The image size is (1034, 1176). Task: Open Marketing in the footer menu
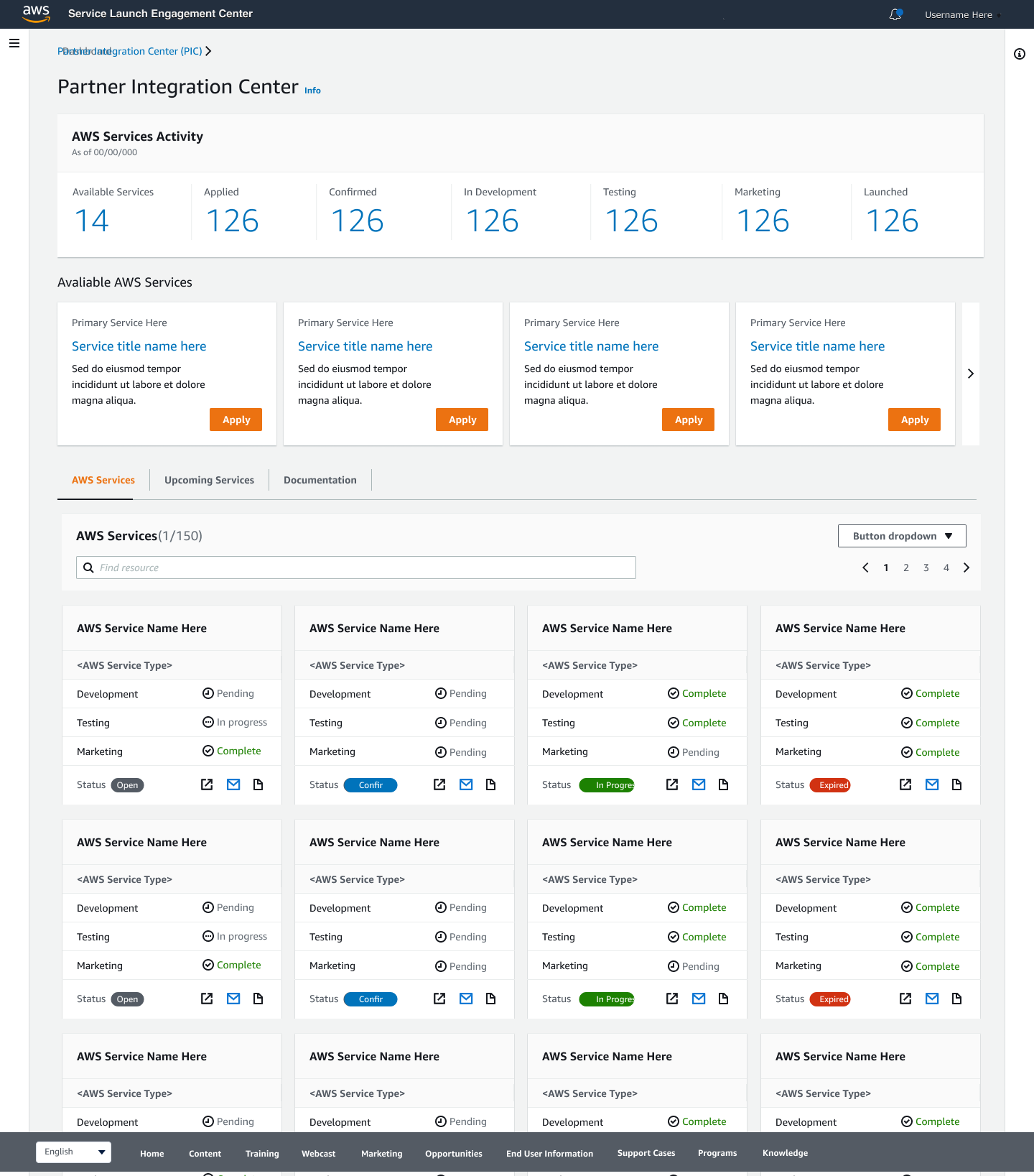point(382,1154)
